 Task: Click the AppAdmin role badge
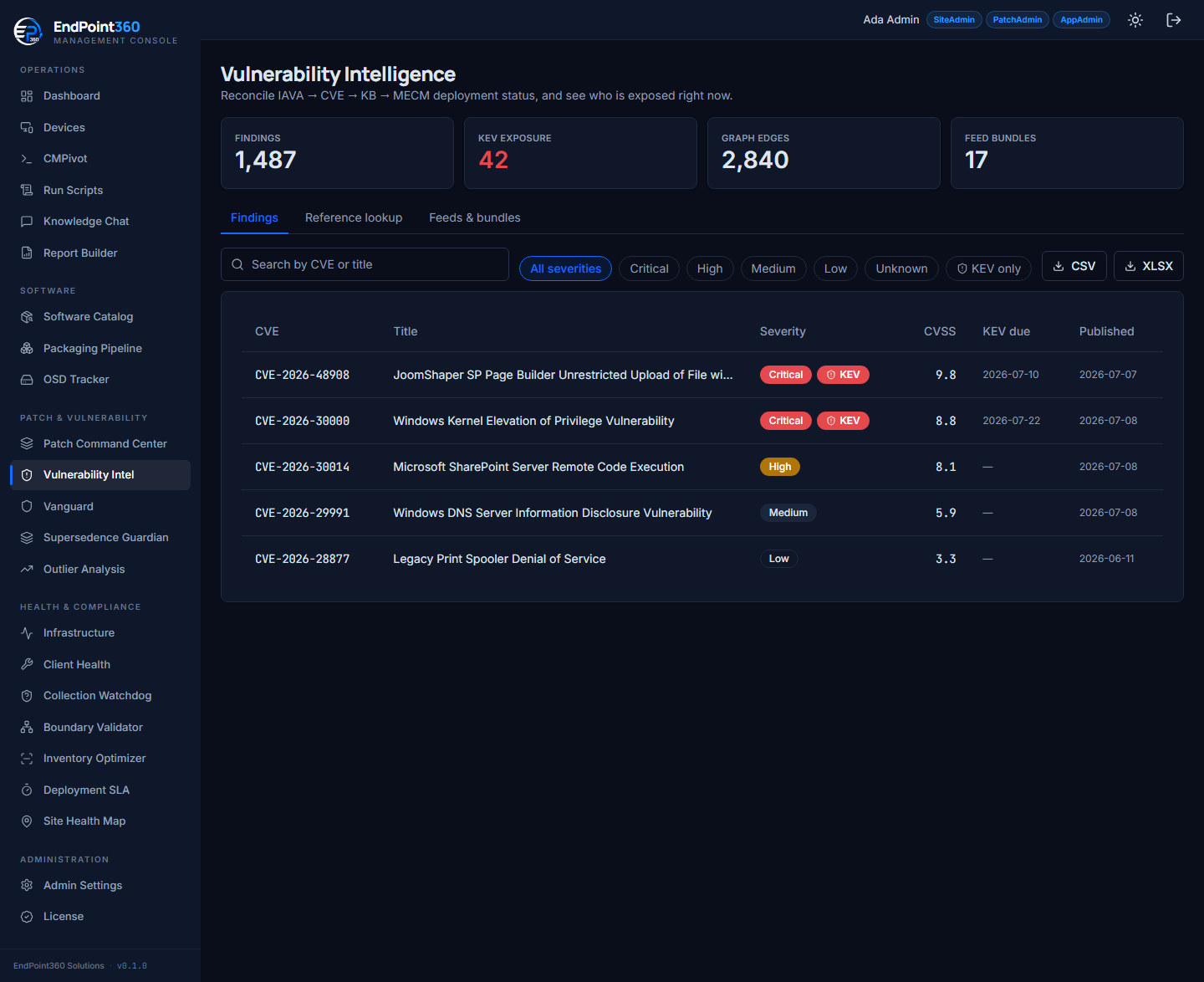coord(1081,20)
